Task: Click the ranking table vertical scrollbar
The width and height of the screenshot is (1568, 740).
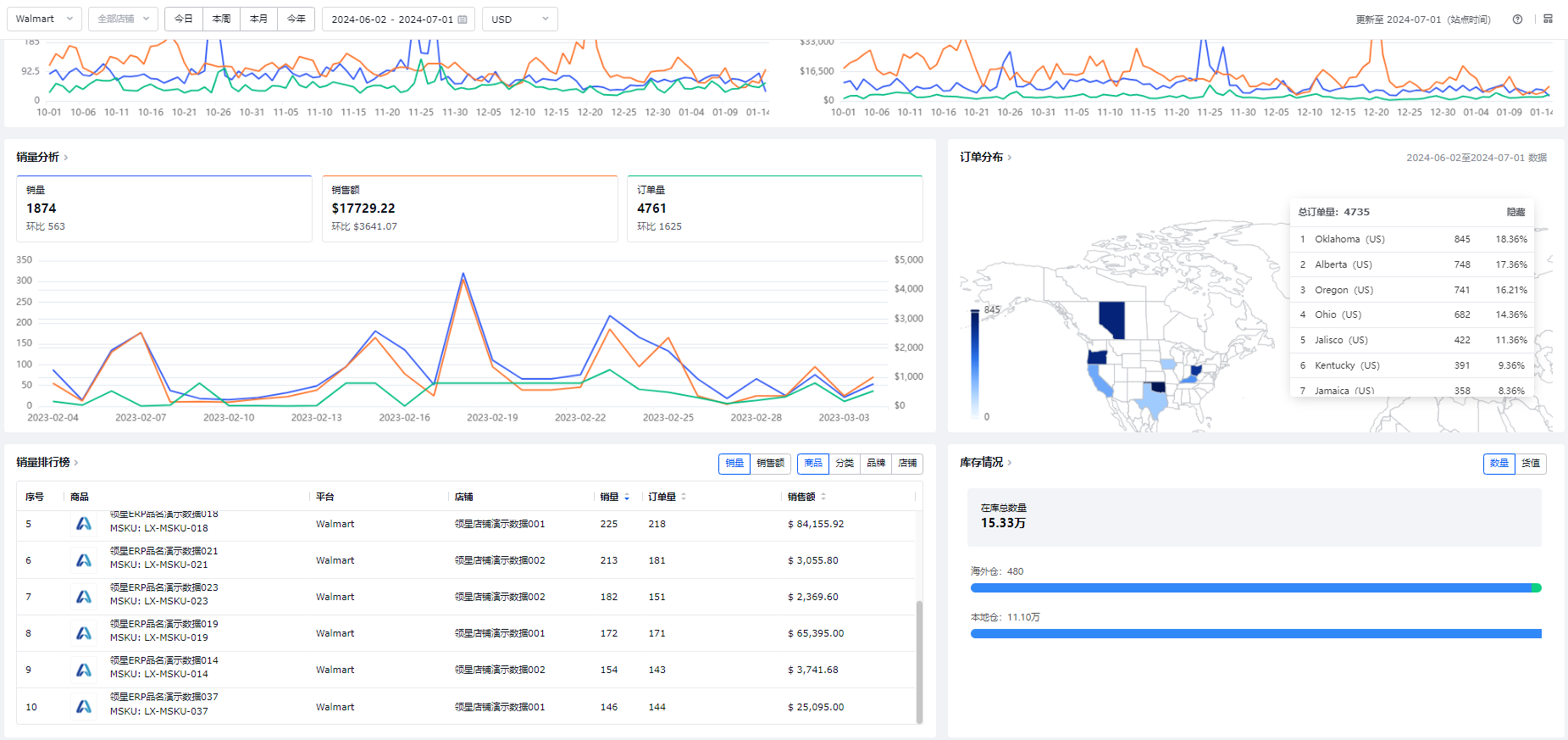Action: pyautogui.click(x=919, y=661)
